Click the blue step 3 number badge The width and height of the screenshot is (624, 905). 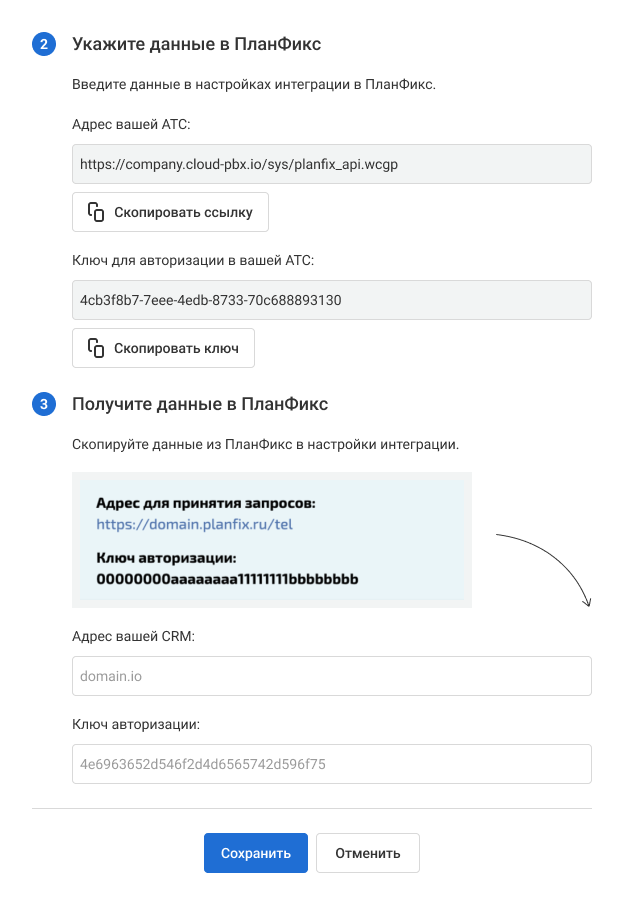point(44,404)
